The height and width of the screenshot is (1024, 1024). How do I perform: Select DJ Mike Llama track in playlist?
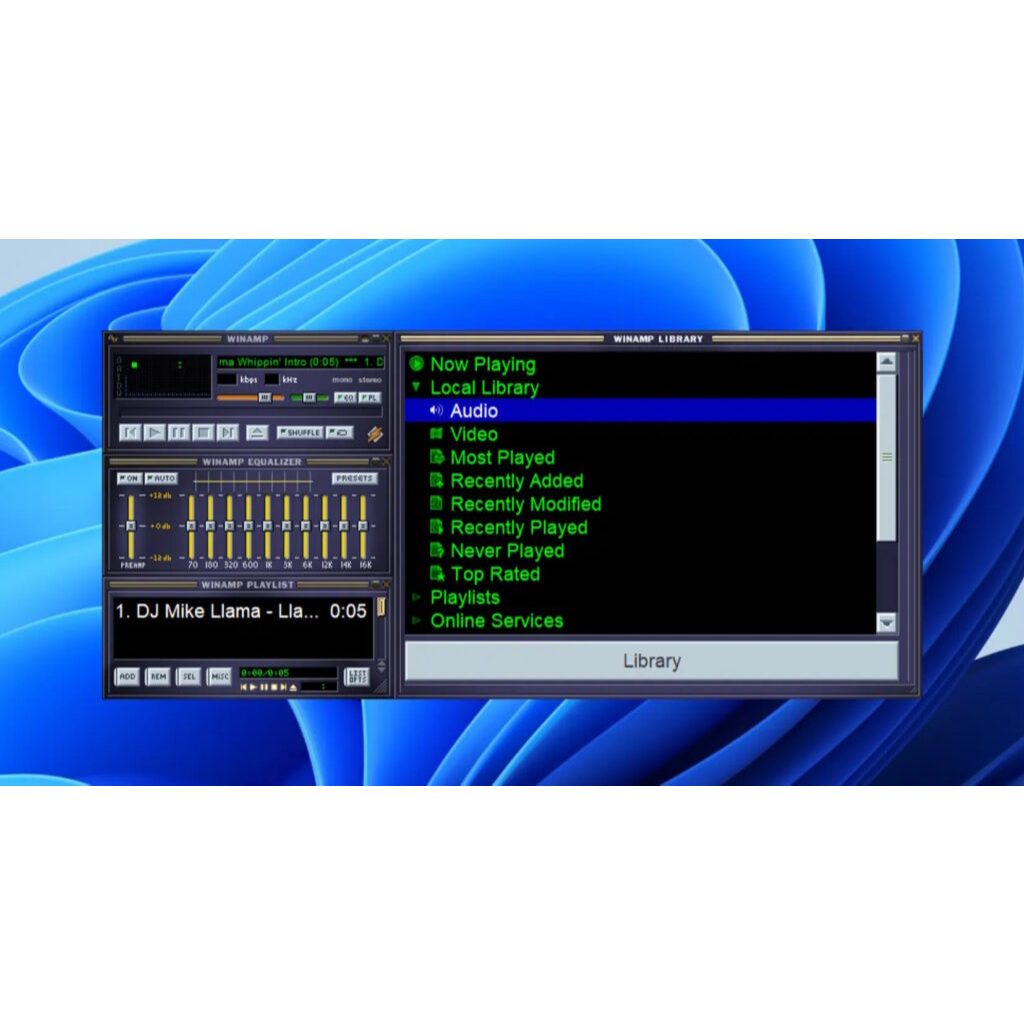click(x=241, y=611)
